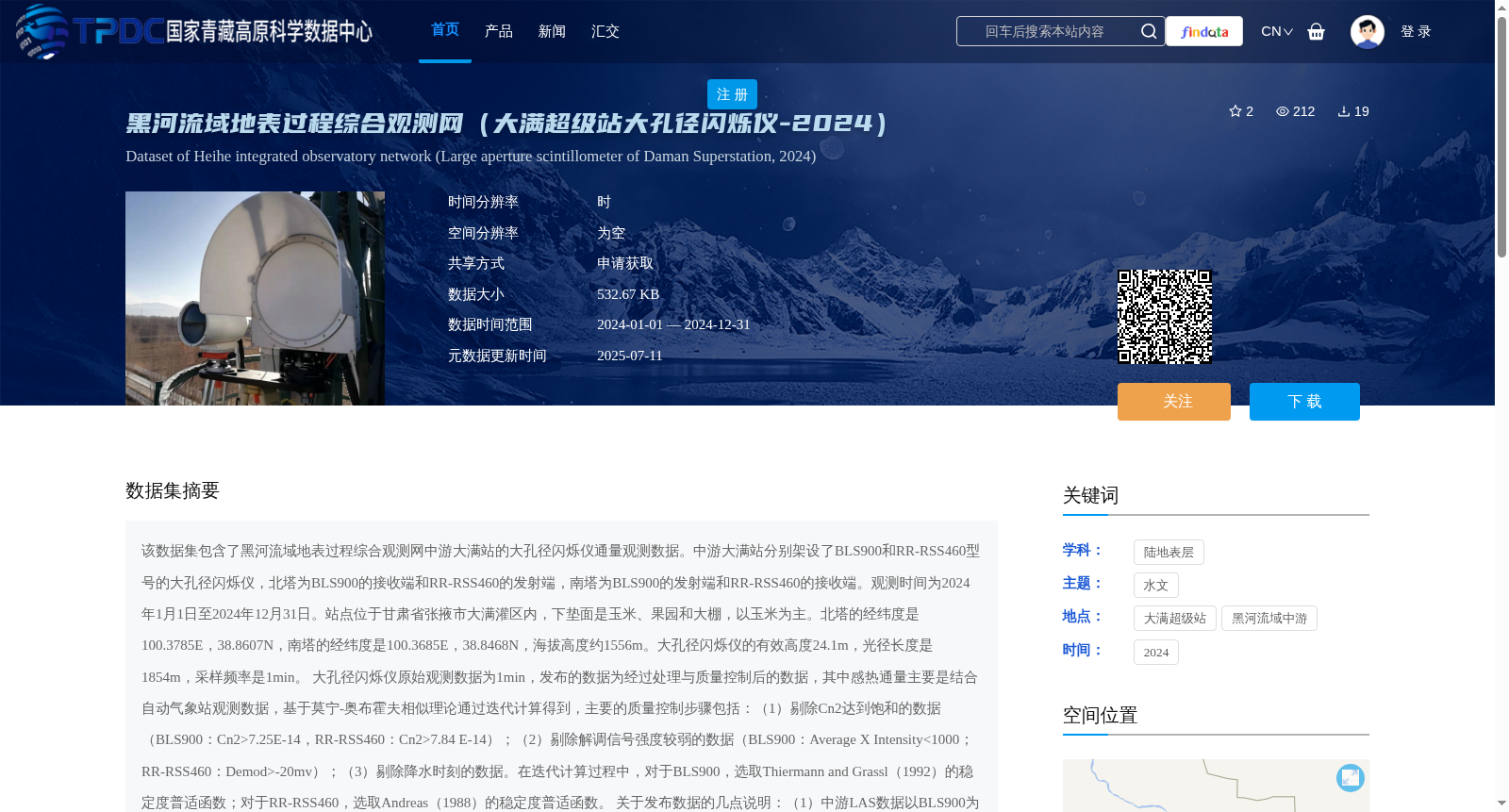Click the download count icon

pos(1343,111)
